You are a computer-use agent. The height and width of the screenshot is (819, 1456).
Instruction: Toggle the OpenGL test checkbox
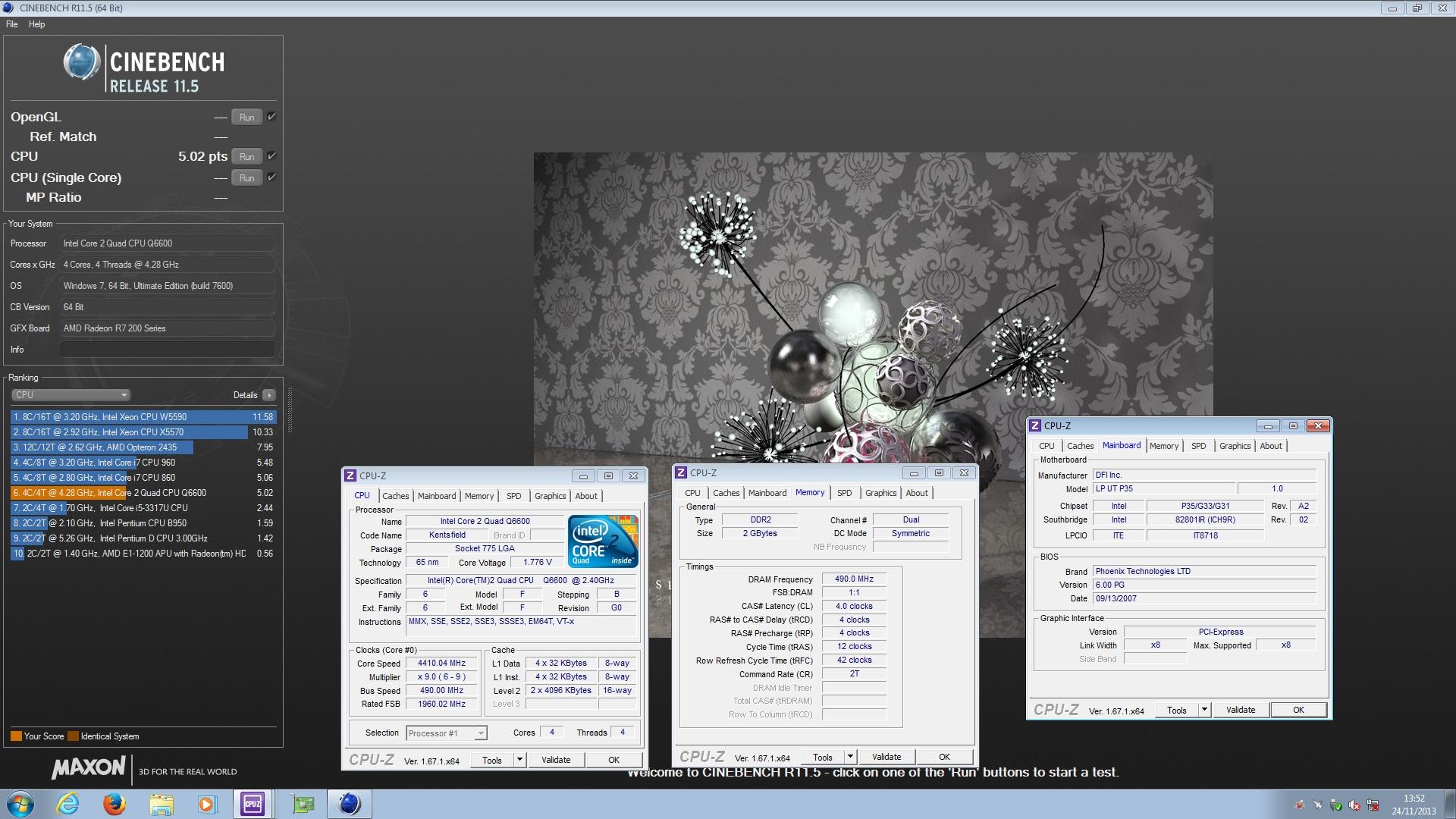click(x=271, y=117)
